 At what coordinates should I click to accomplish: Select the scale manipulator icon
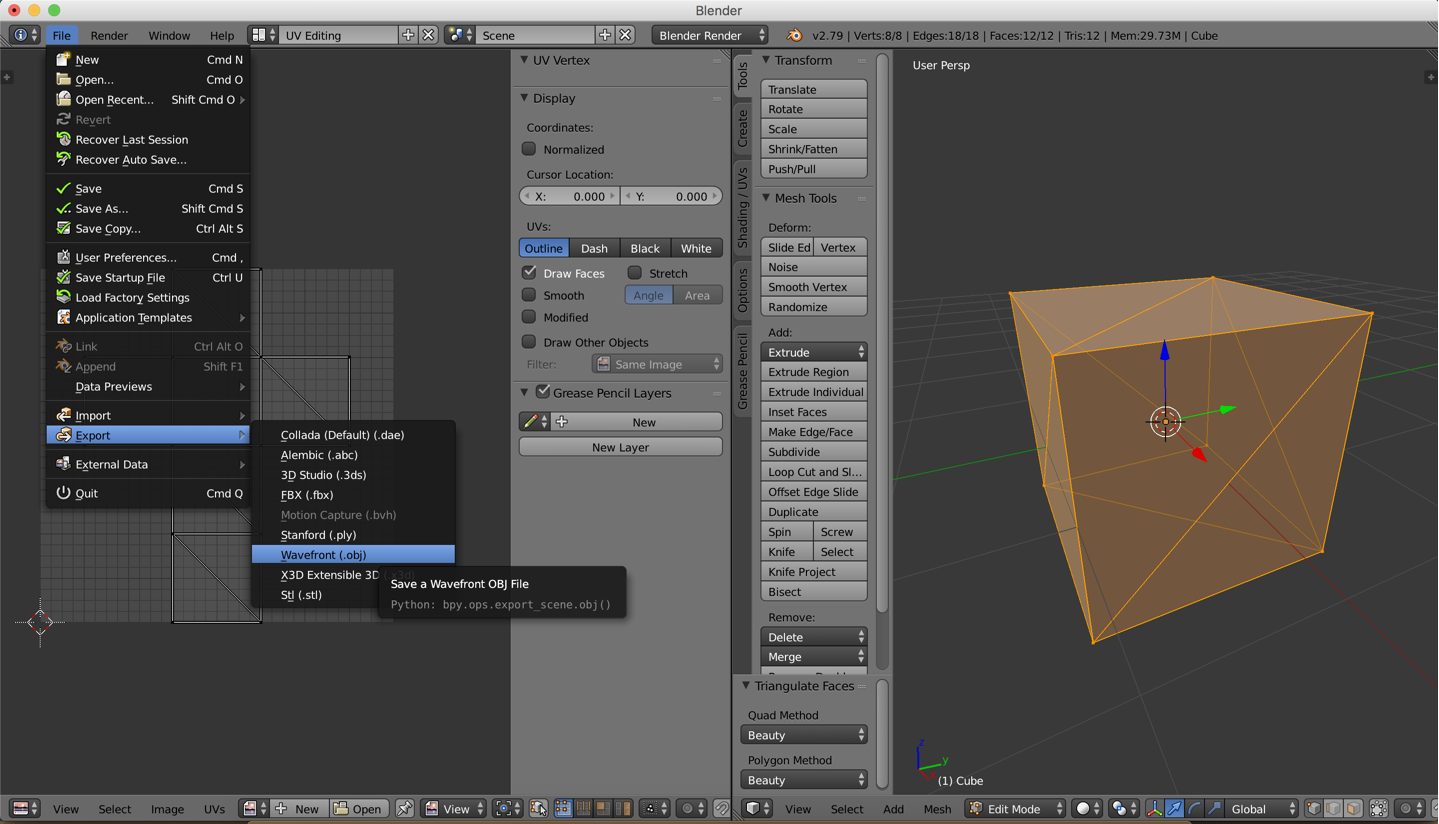click(x=1214, y=808)
